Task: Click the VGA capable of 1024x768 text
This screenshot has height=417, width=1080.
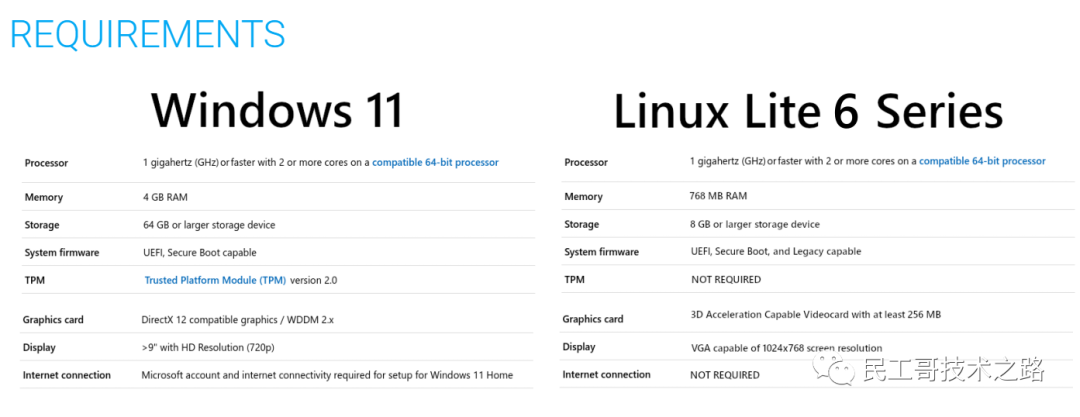Action: point(772,348)
